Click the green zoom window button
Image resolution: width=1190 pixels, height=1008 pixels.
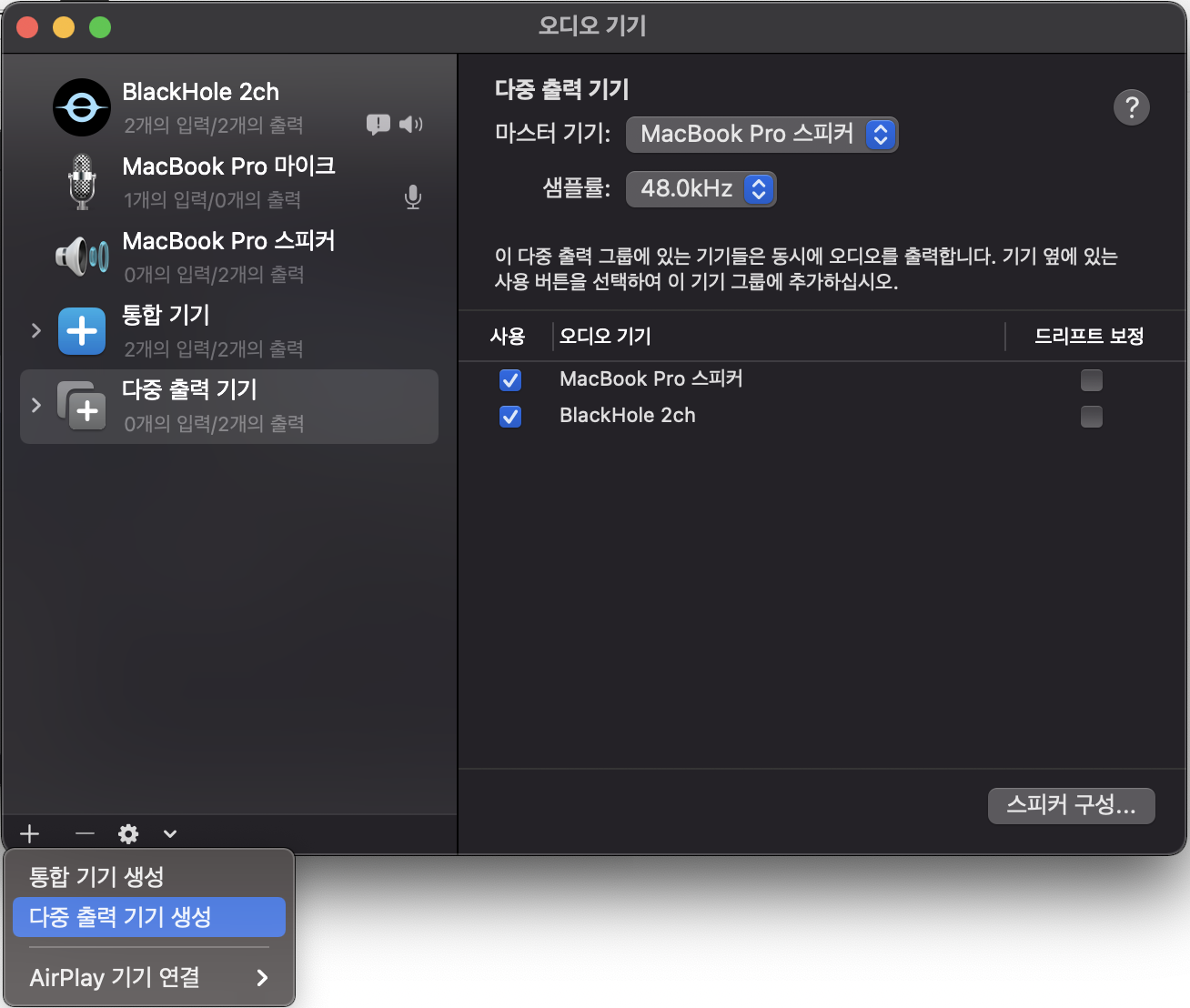coord(100,27)
